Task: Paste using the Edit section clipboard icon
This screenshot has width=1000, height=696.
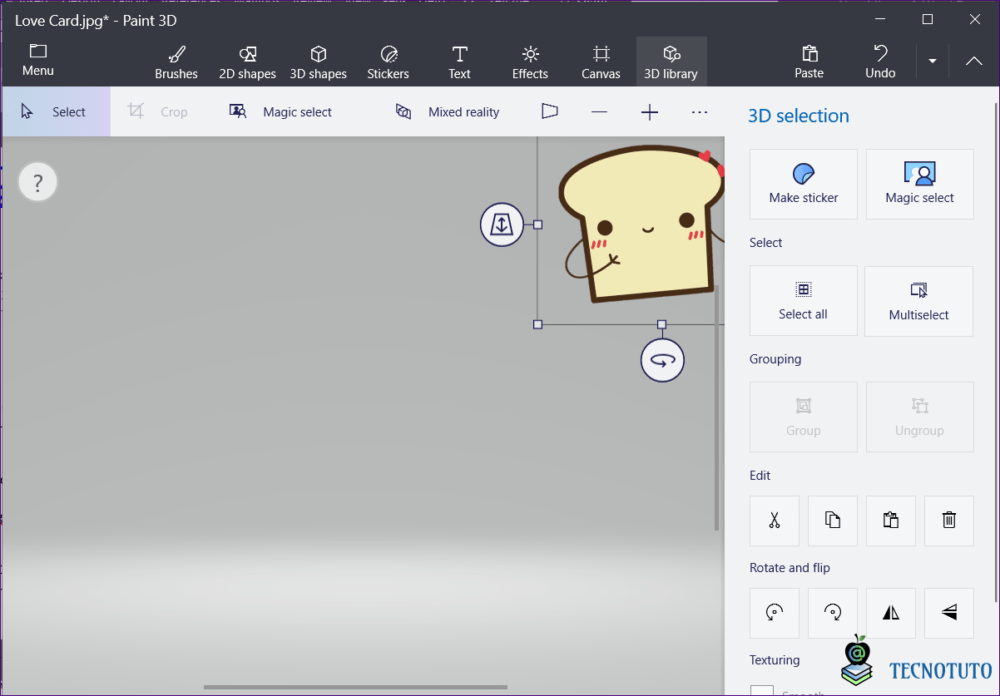Action: 891,521
